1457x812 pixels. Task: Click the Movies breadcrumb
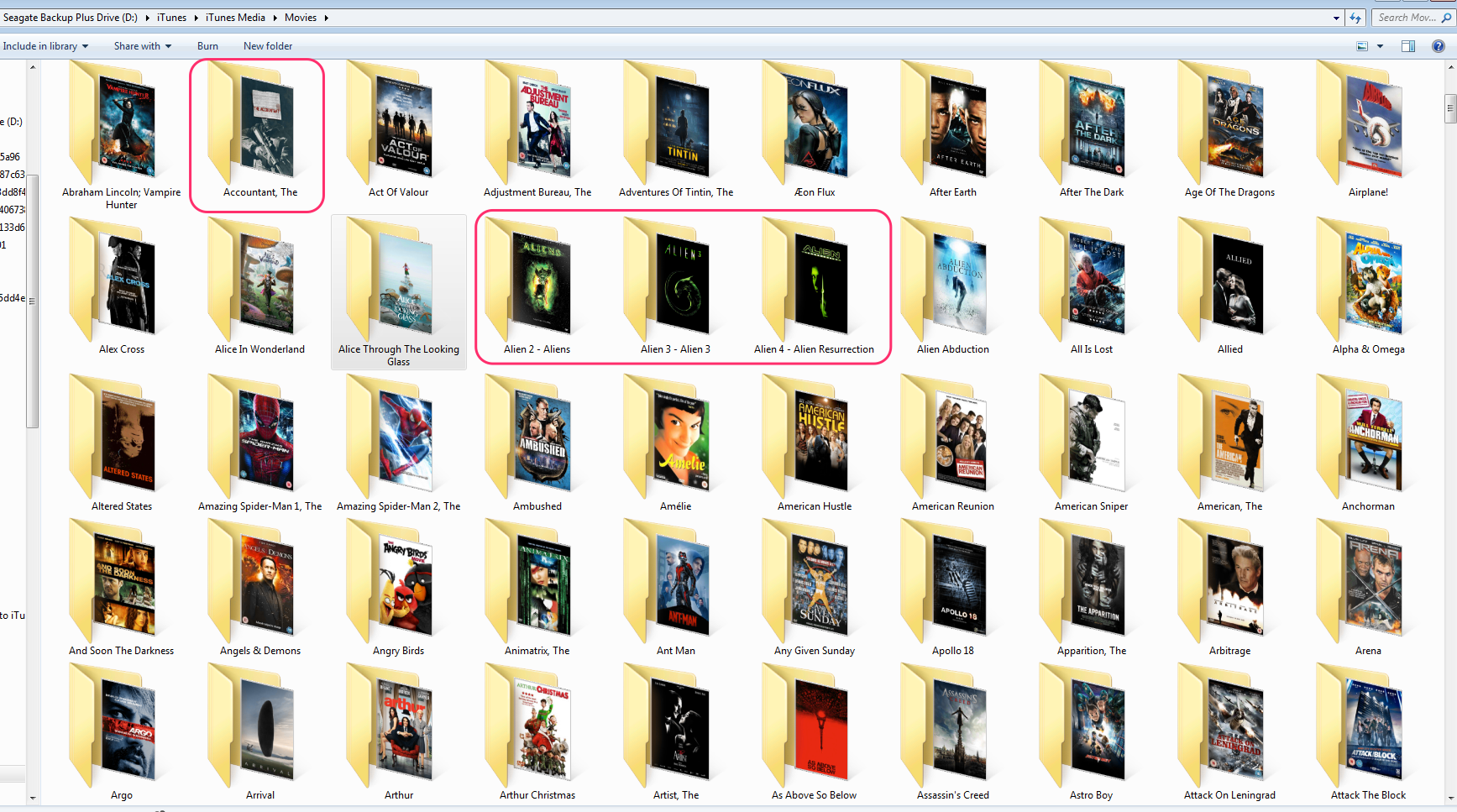tap(301, 18)
